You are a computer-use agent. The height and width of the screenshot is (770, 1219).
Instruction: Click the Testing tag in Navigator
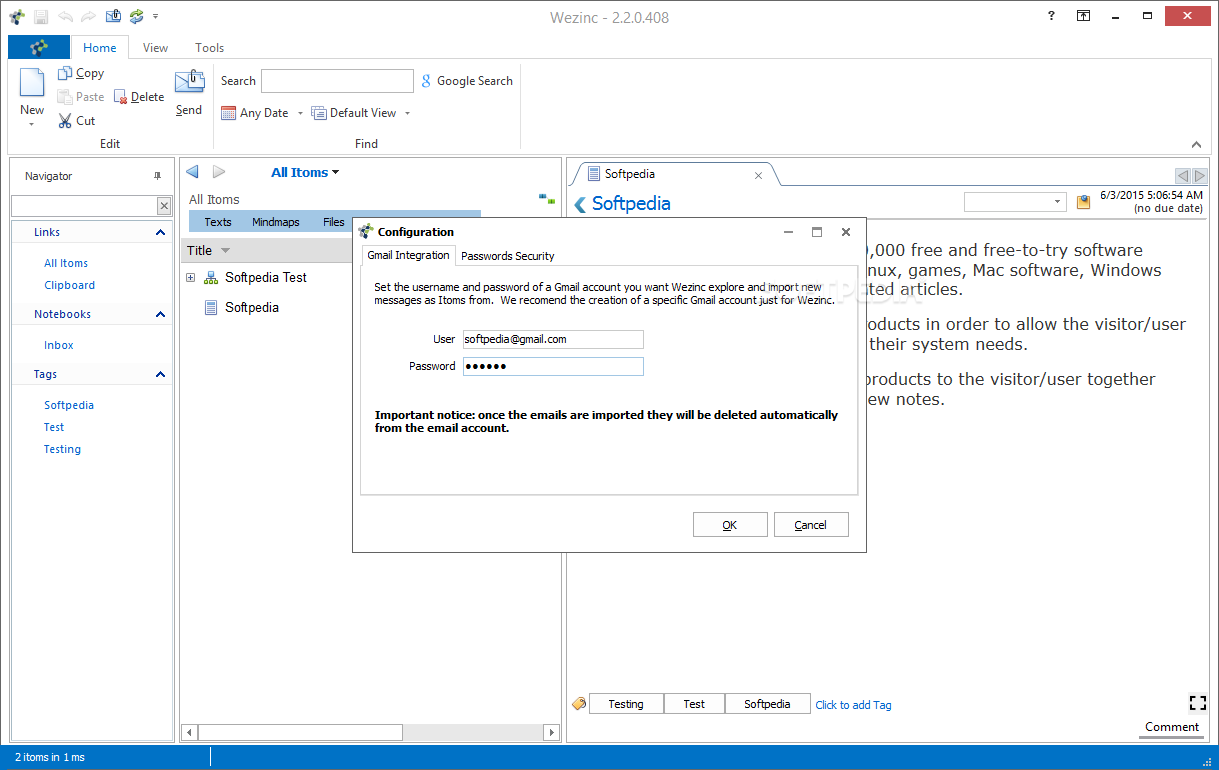pyautogui.click(x=62, y=449)
